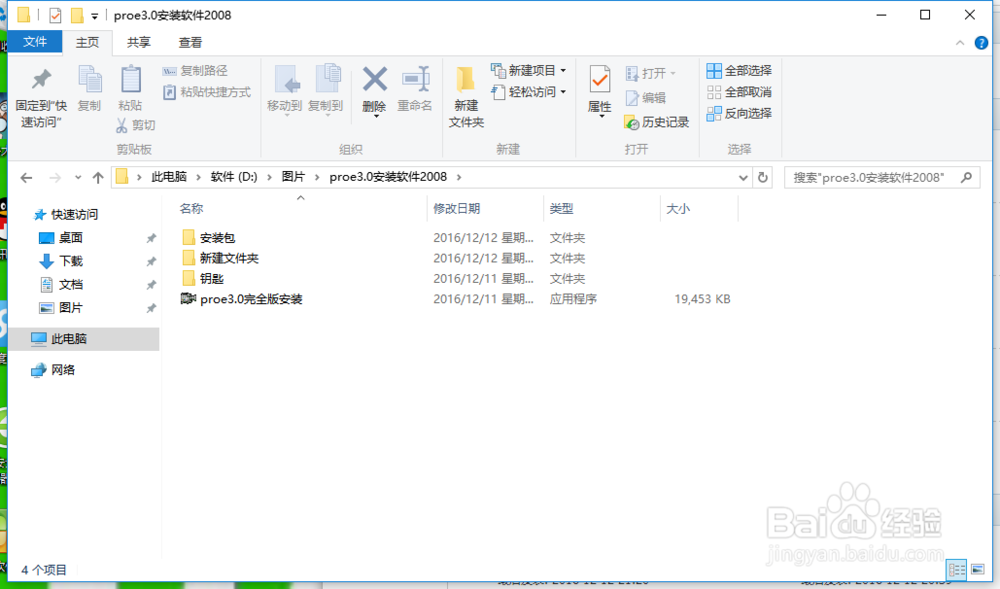Click 全部取消 to clear selection

pyautogui.click(x=739, y=91)
